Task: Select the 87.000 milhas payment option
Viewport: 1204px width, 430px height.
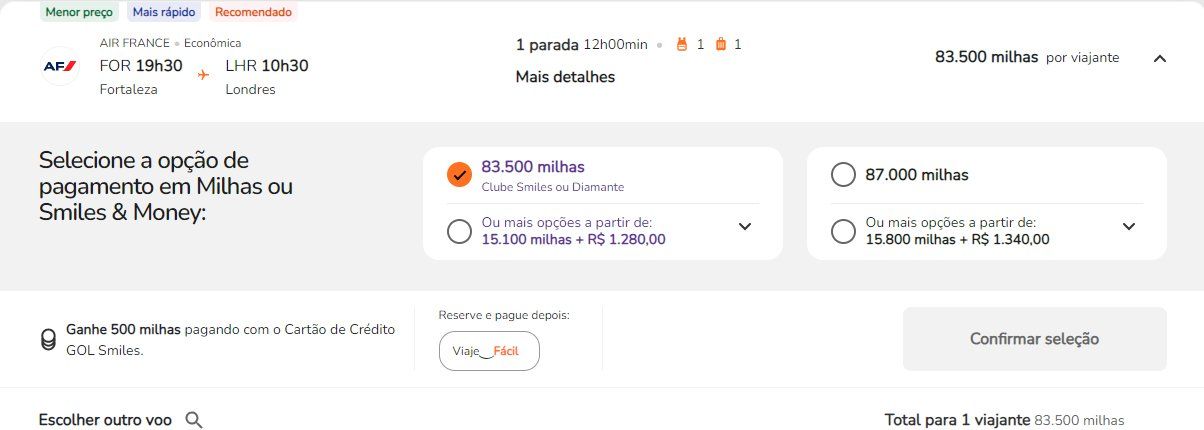Action: tap(843, 175)
